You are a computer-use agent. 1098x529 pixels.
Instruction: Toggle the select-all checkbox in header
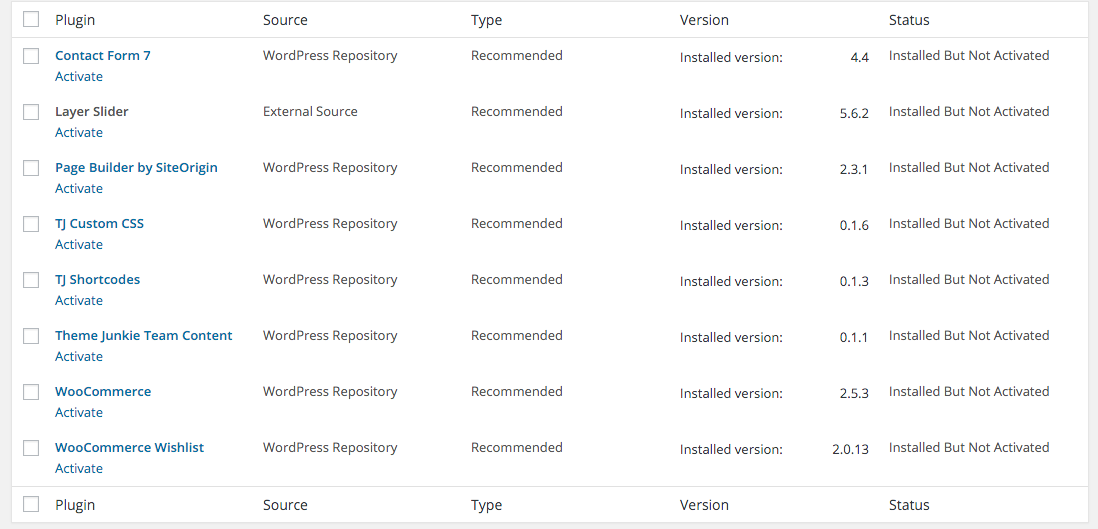31,20
